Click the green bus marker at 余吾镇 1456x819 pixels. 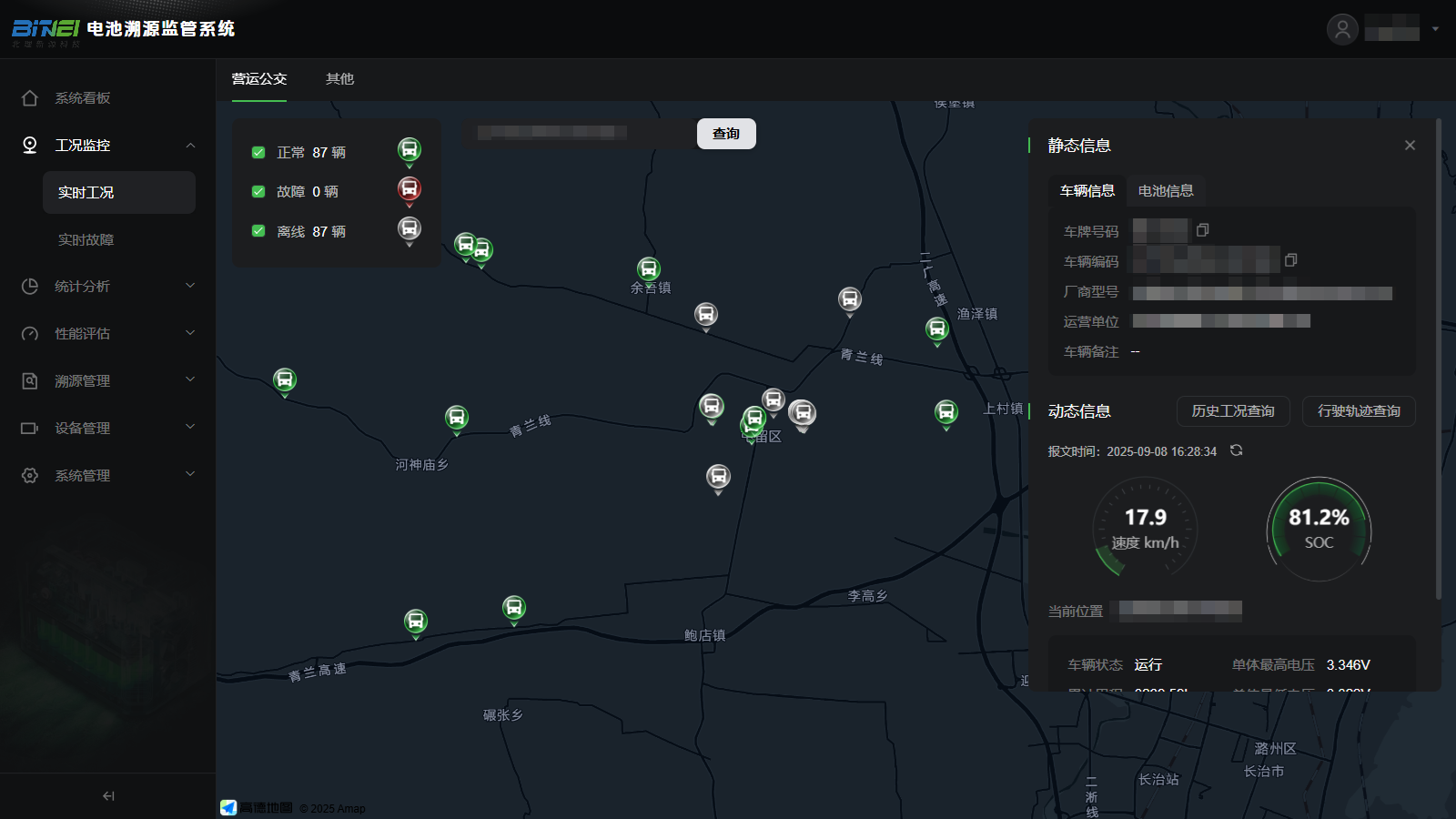648,269
